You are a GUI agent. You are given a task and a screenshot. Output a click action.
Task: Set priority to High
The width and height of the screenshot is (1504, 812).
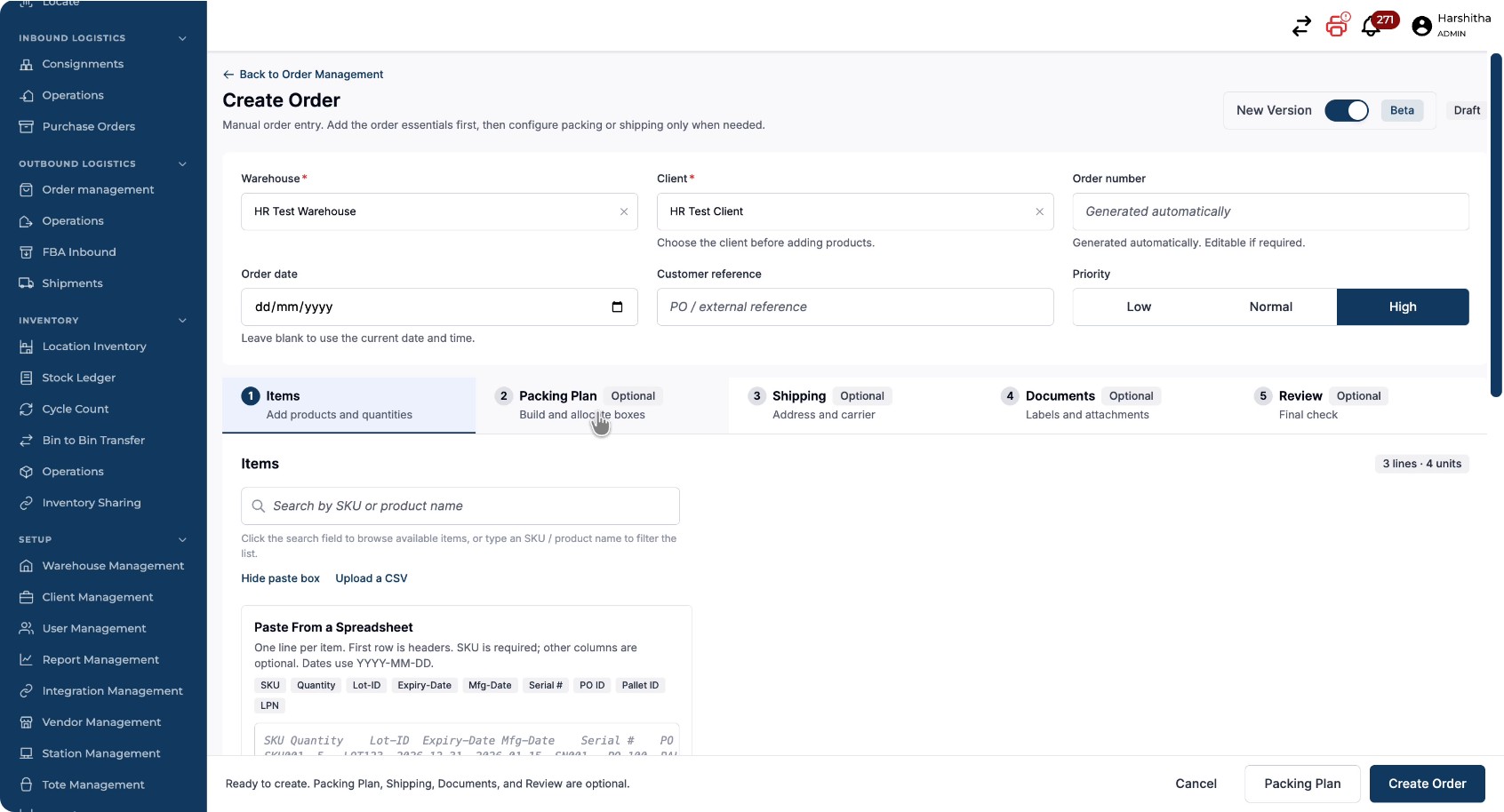(x=1403, y=306)
